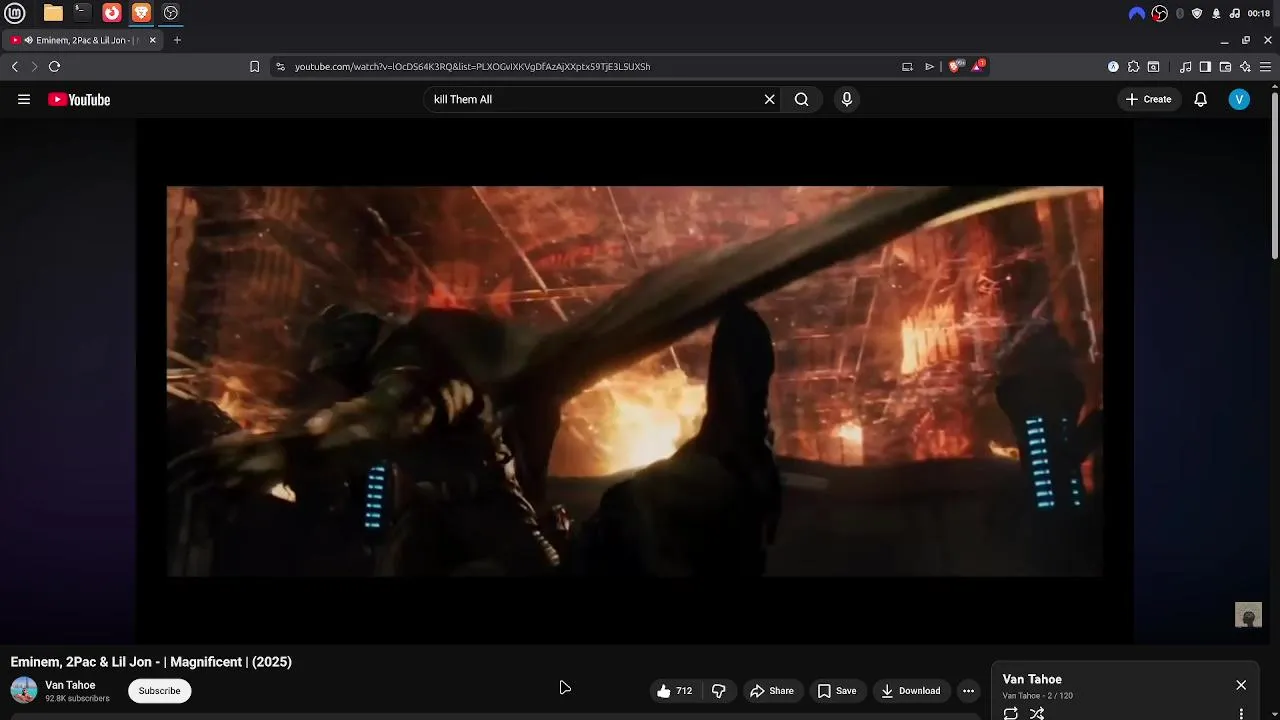Image resolution: width=1280 pixels, height=720 pixels.
Task: Open Brave Leo AI sparkle icon
Action: [1245, 67]
